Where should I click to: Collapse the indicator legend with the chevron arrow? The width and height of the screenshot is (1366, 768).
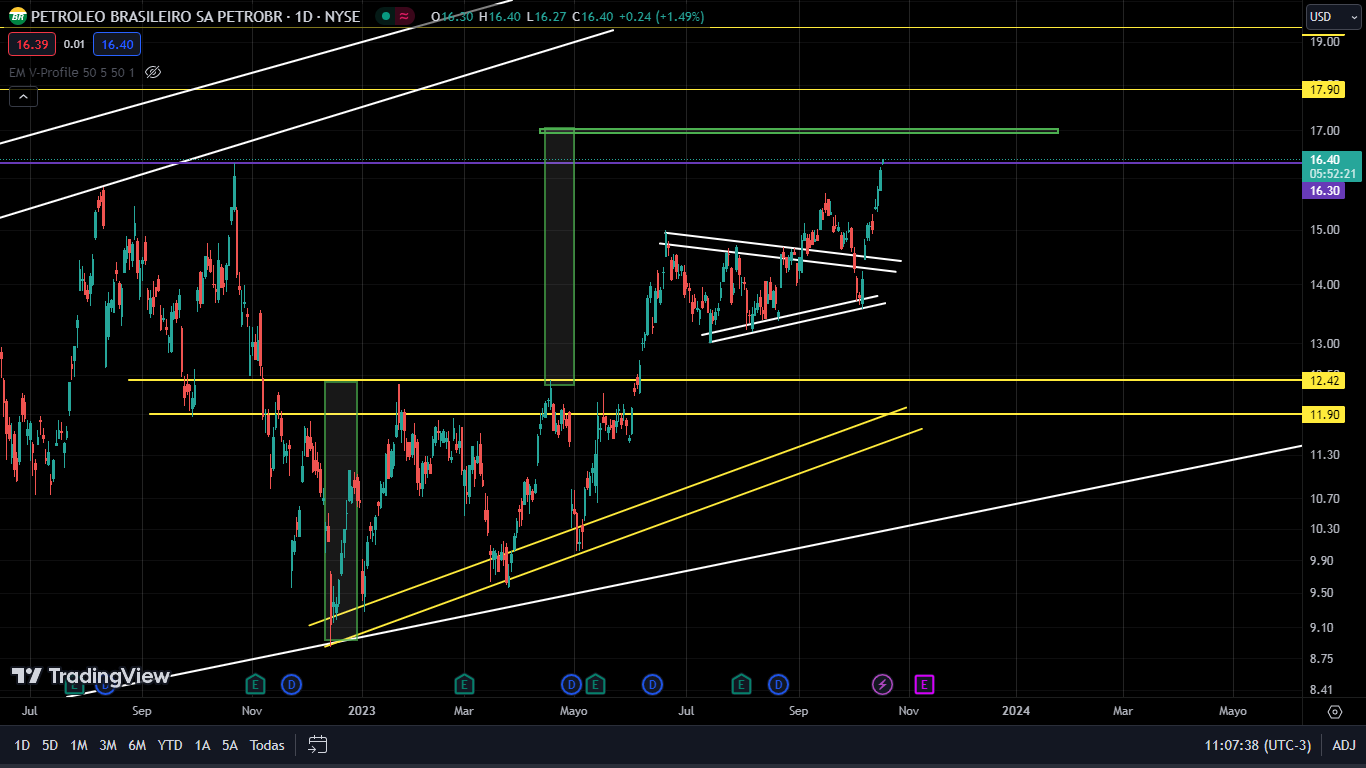point(23,97)
